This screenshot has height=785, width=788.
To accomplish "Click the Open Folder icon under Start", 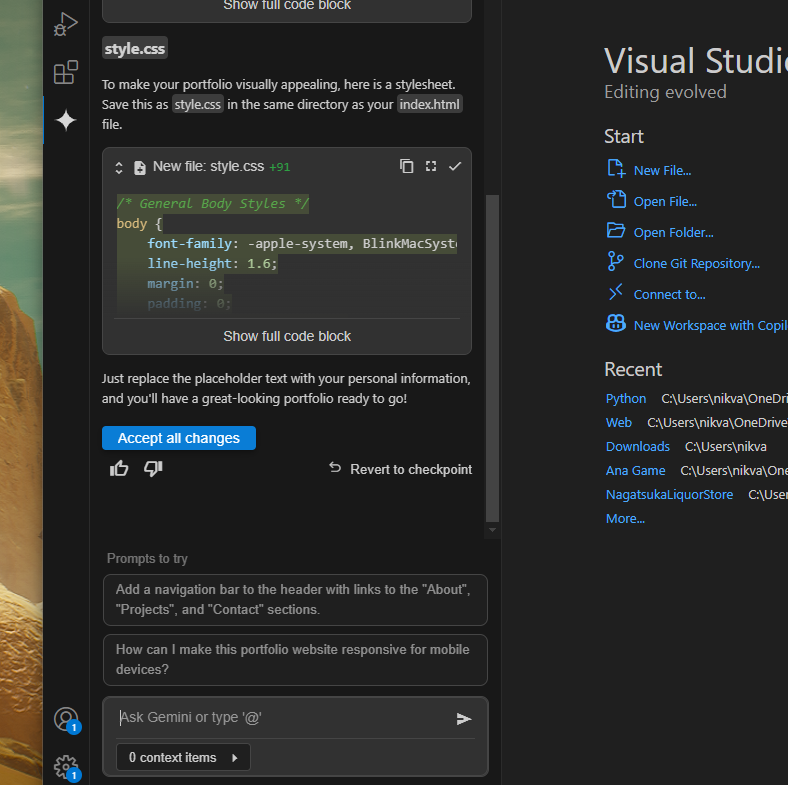I will coord(616,231).
